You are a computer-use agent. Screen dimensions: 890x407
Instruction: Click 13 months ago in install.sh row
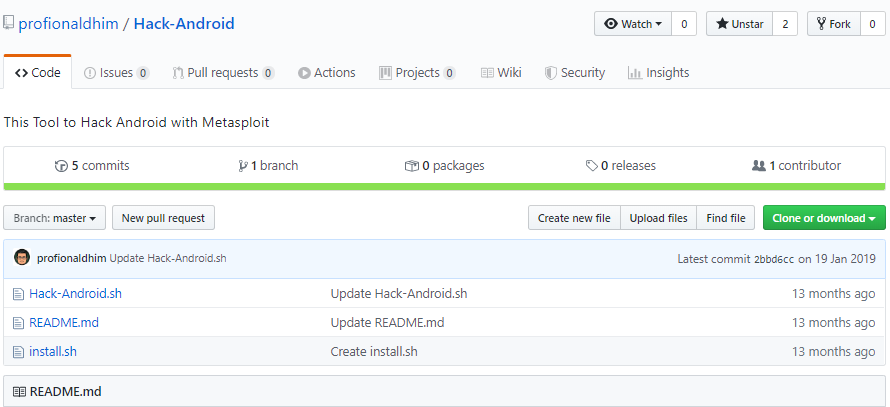click(834, 352)
